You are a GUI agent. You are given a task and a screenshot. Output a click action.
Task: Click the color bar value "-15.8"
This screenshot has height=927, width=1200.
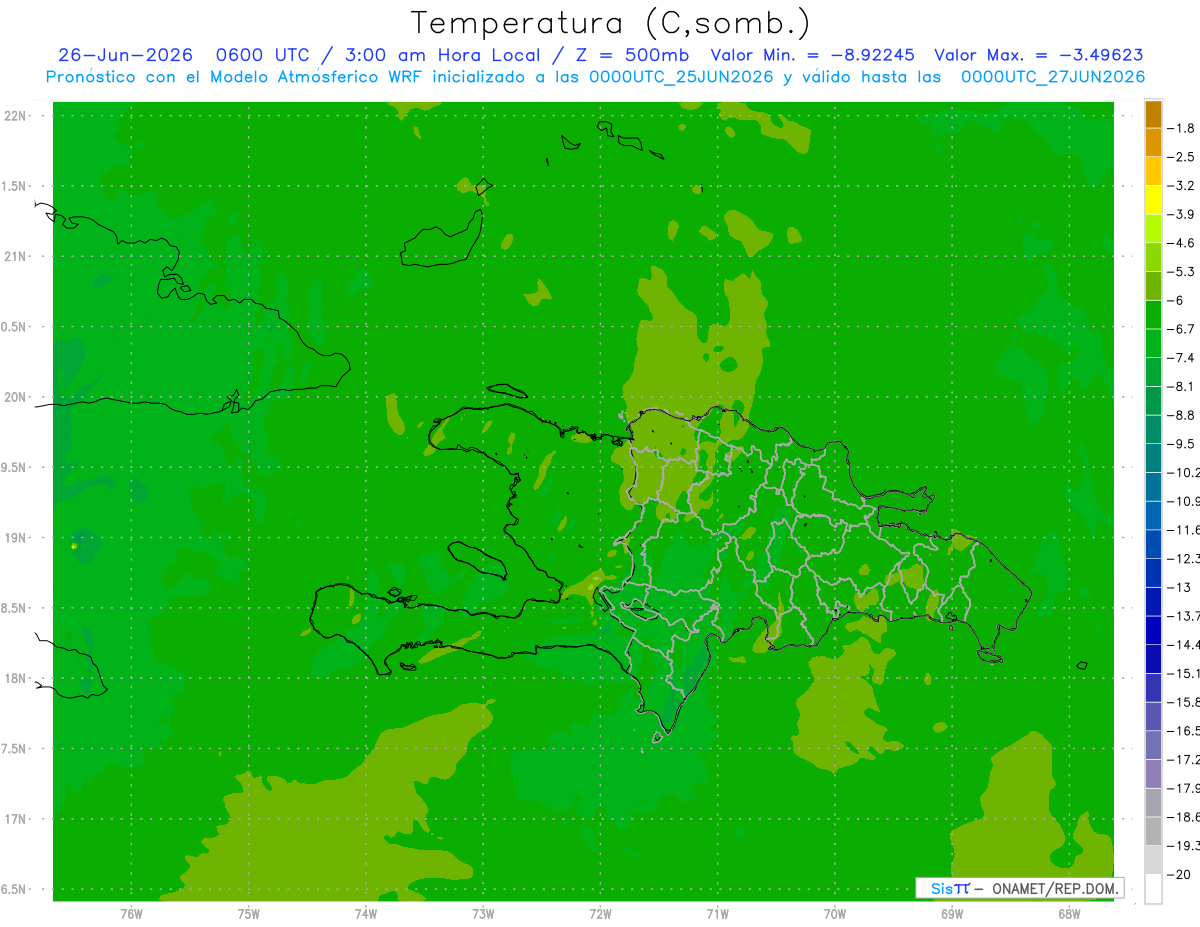[x=1184, y=702]
